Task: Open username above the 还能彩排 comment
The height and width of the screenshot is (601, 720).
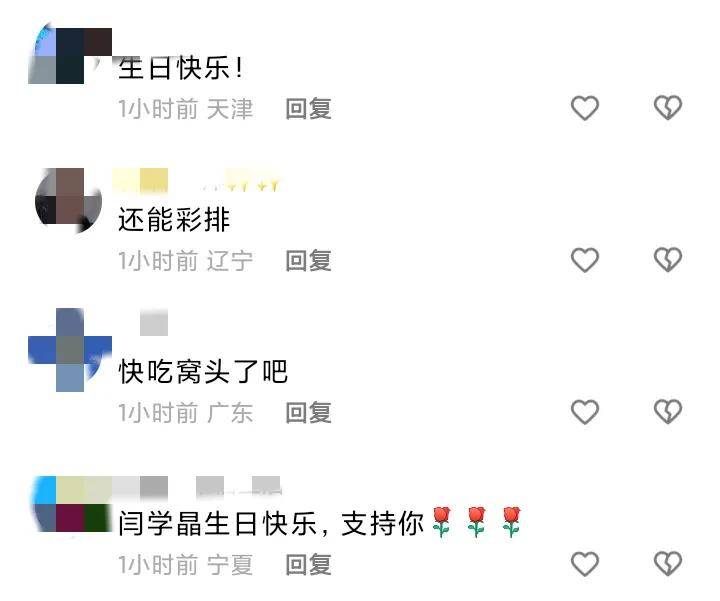Action: pos(197,180)
